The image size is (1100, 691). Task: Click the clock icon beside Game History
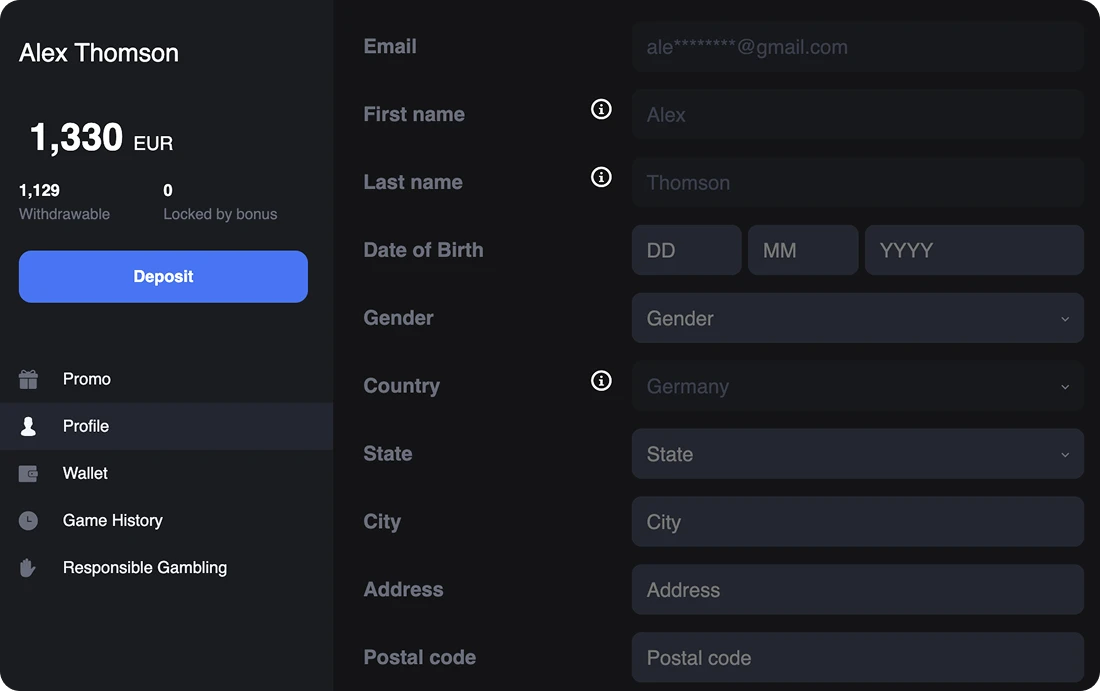point(28,520)
